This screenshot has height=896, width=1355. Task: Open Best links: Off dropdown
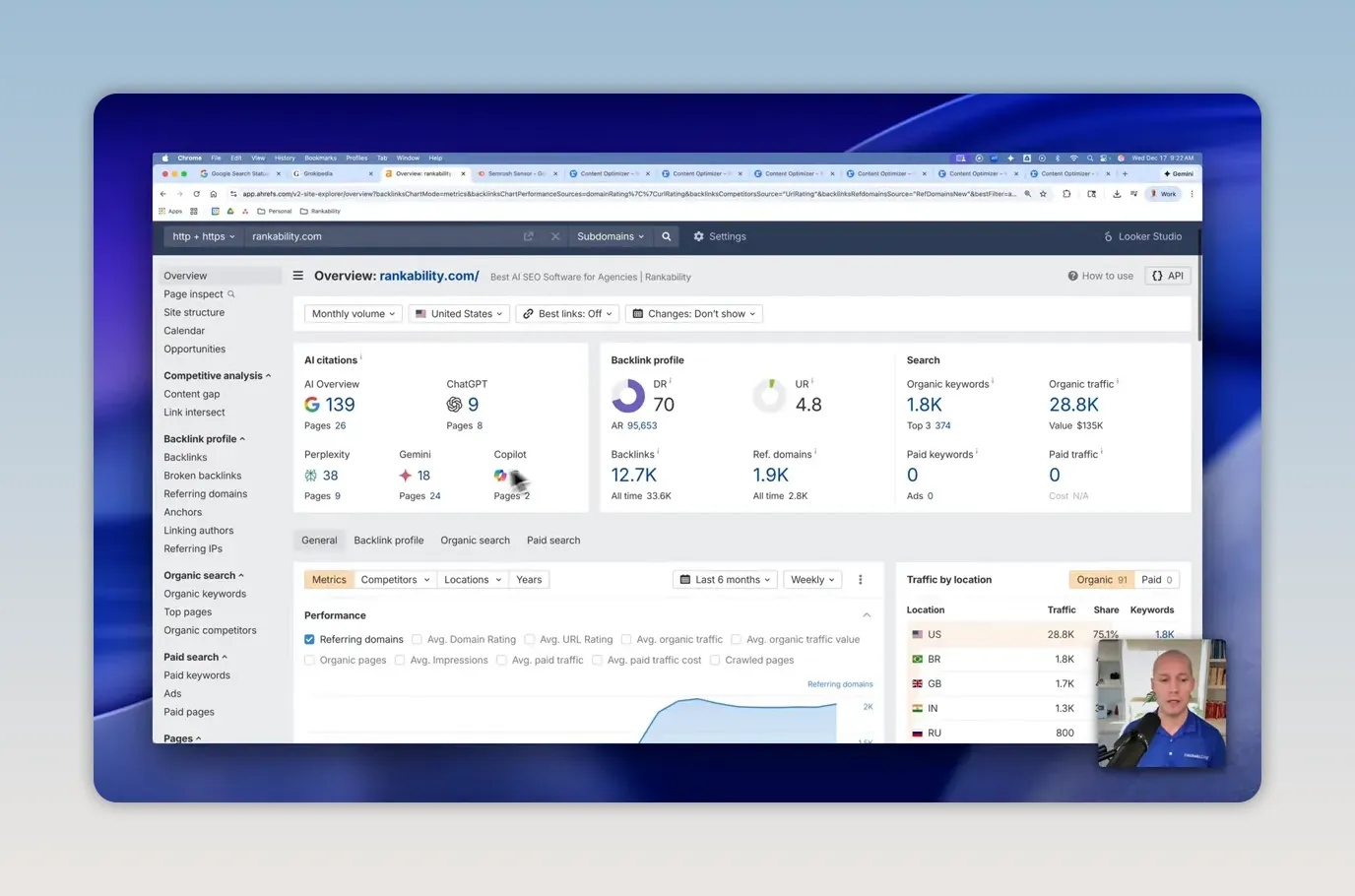pyautogui.click(x=567, y=314)
